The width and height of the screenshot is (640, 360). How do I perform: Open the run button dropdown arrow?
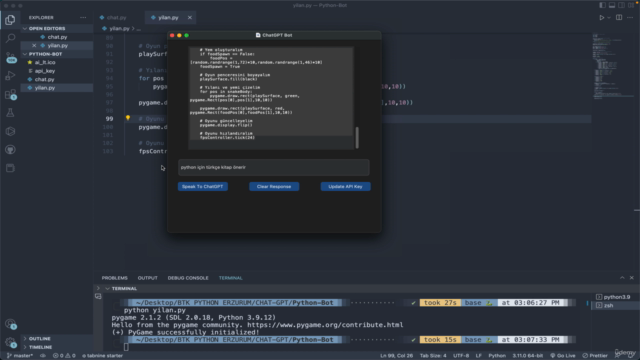(x=609, y=18)
